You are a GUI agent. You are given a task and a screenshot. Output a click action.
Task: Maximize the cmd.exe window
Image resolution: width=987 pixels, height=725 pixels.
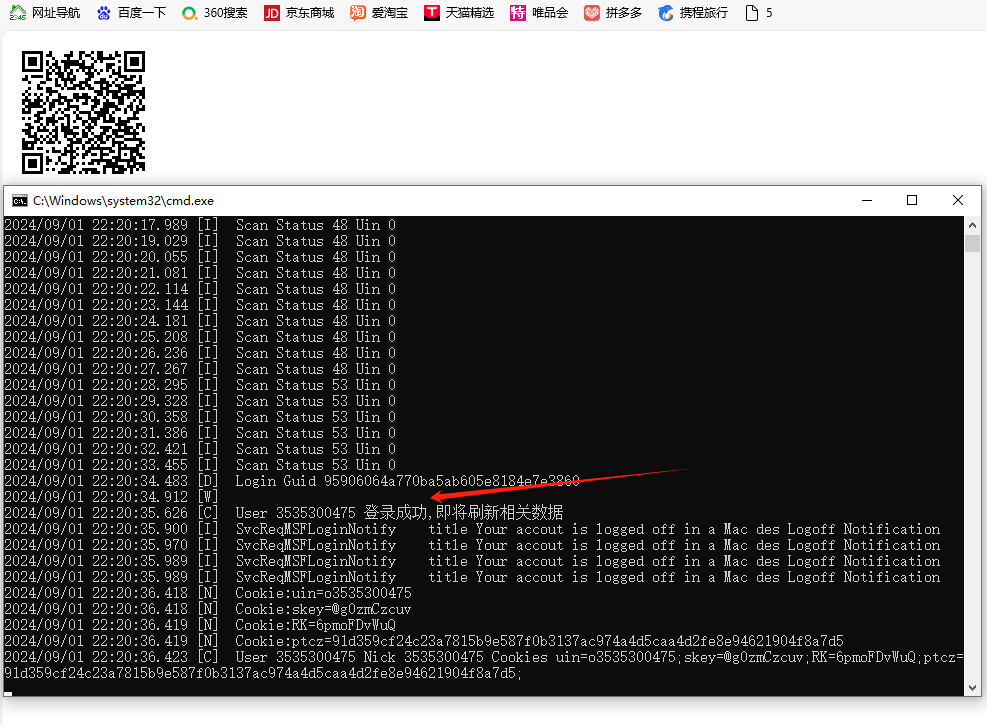pyautogui.click(x=912, y=200)
